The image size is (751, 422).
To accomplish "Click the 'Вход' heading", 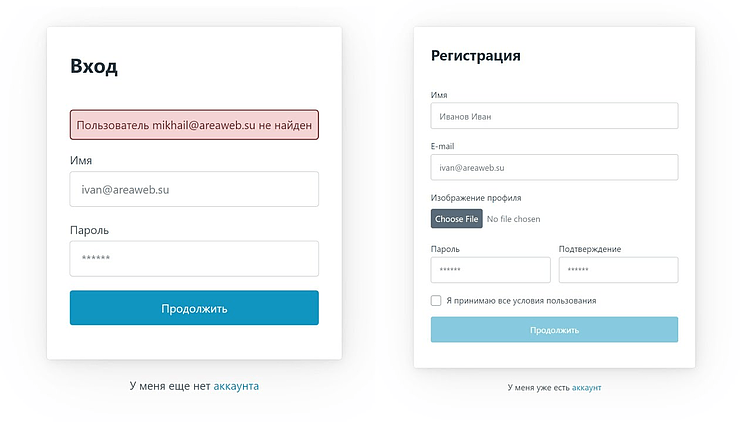I will pos(94,67).
